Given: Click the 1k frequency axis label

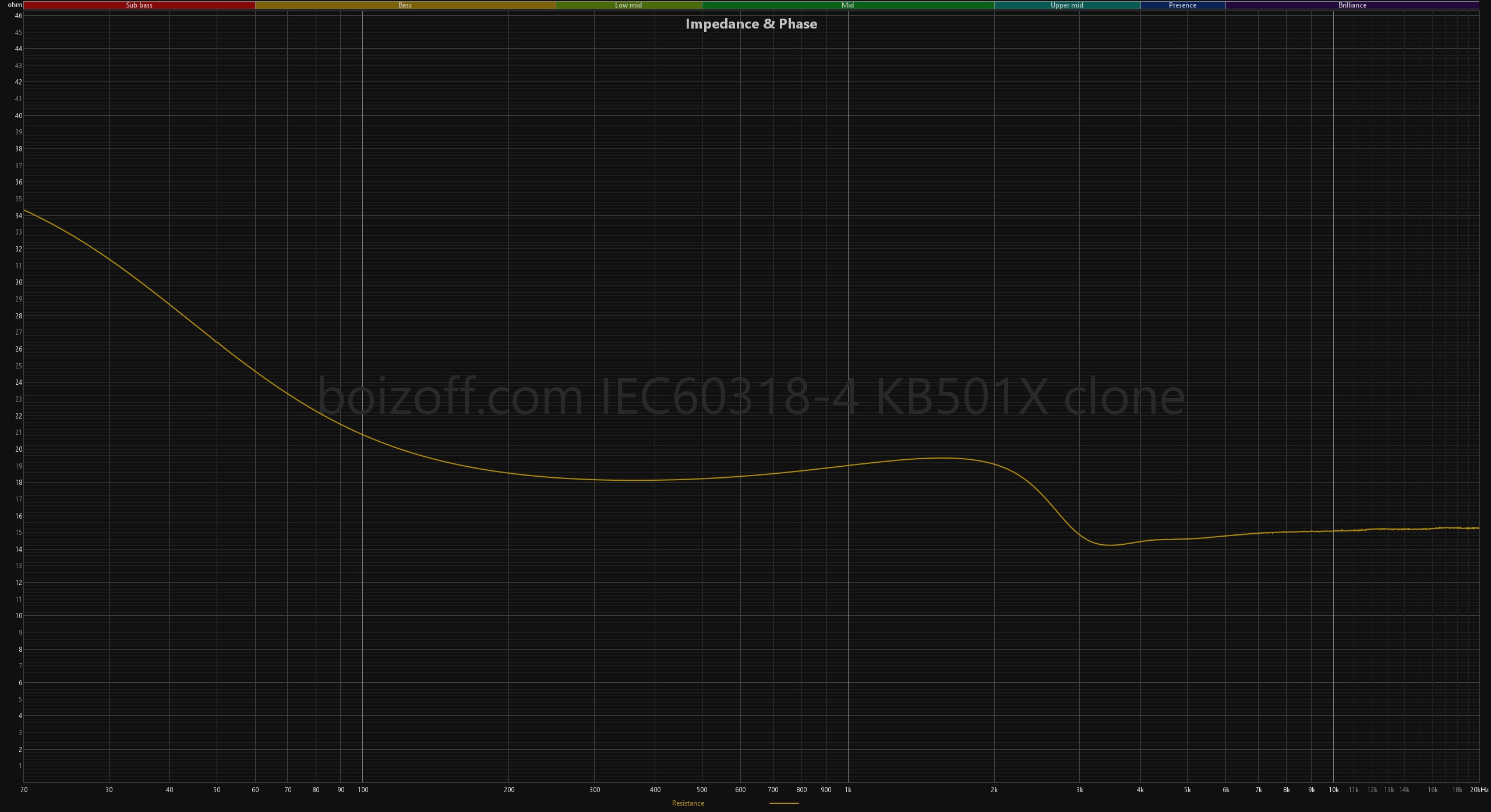Looking at the screenshot, I should pos(847,790).
